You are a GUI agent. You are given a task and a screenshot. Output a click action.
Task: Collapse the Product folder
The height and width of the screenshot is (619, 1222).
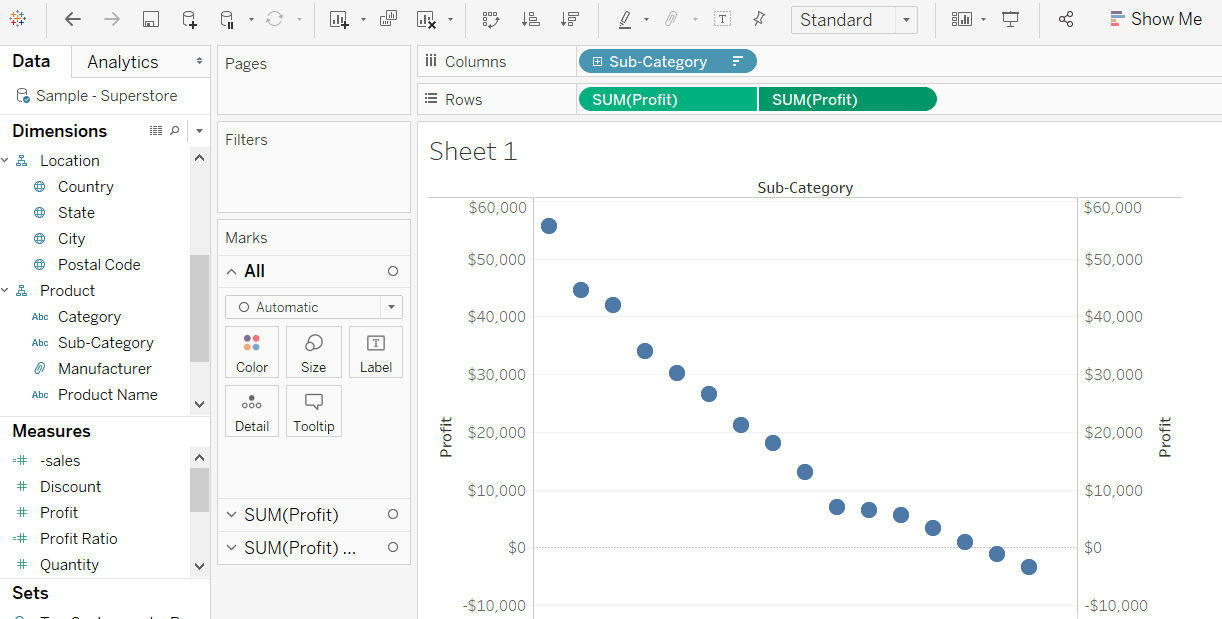click(4, 291)
